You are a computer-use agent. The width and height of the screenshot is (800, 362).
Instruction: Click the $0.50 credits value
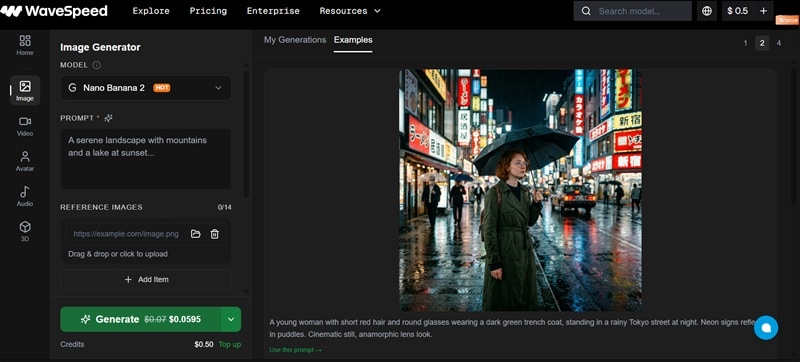204,344
